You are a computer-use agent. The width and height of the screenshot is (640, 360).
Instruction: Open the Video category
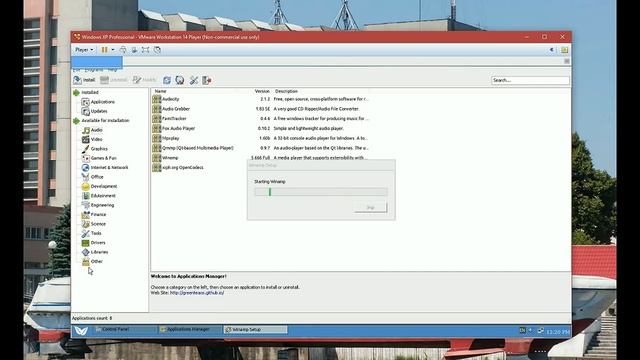96,140
